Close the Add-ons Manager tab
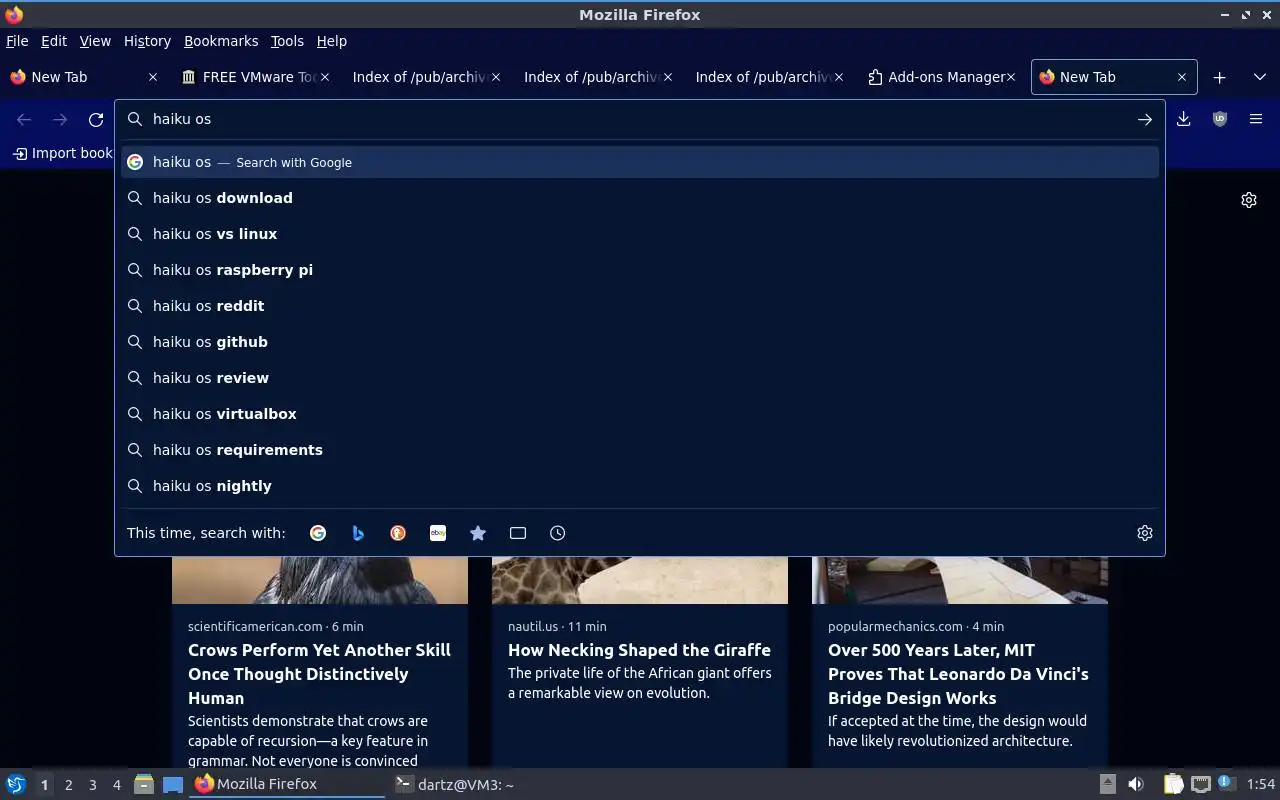The height and width of the screenshot is (800, 1280). (x=1010, y=77)
